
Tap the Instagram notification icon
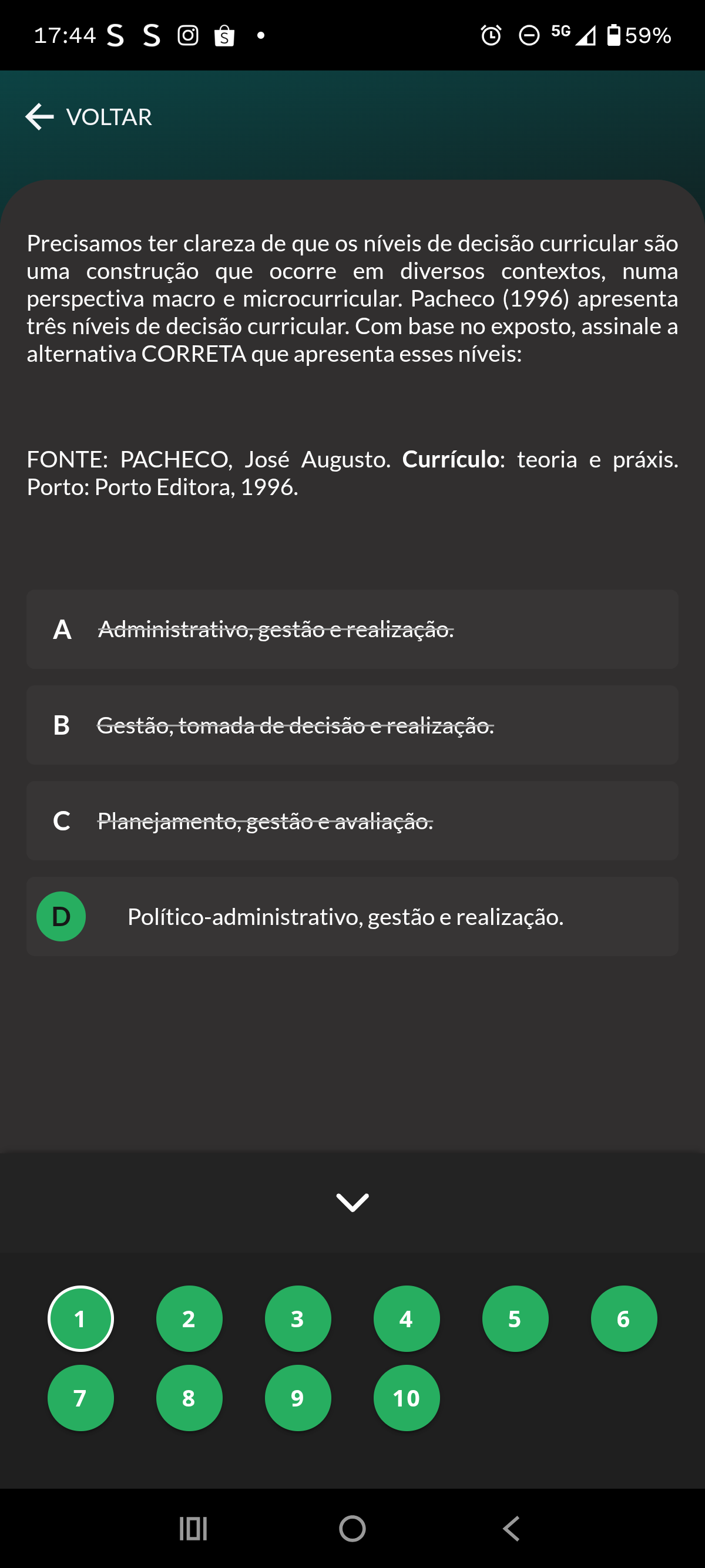coord(188,35)
